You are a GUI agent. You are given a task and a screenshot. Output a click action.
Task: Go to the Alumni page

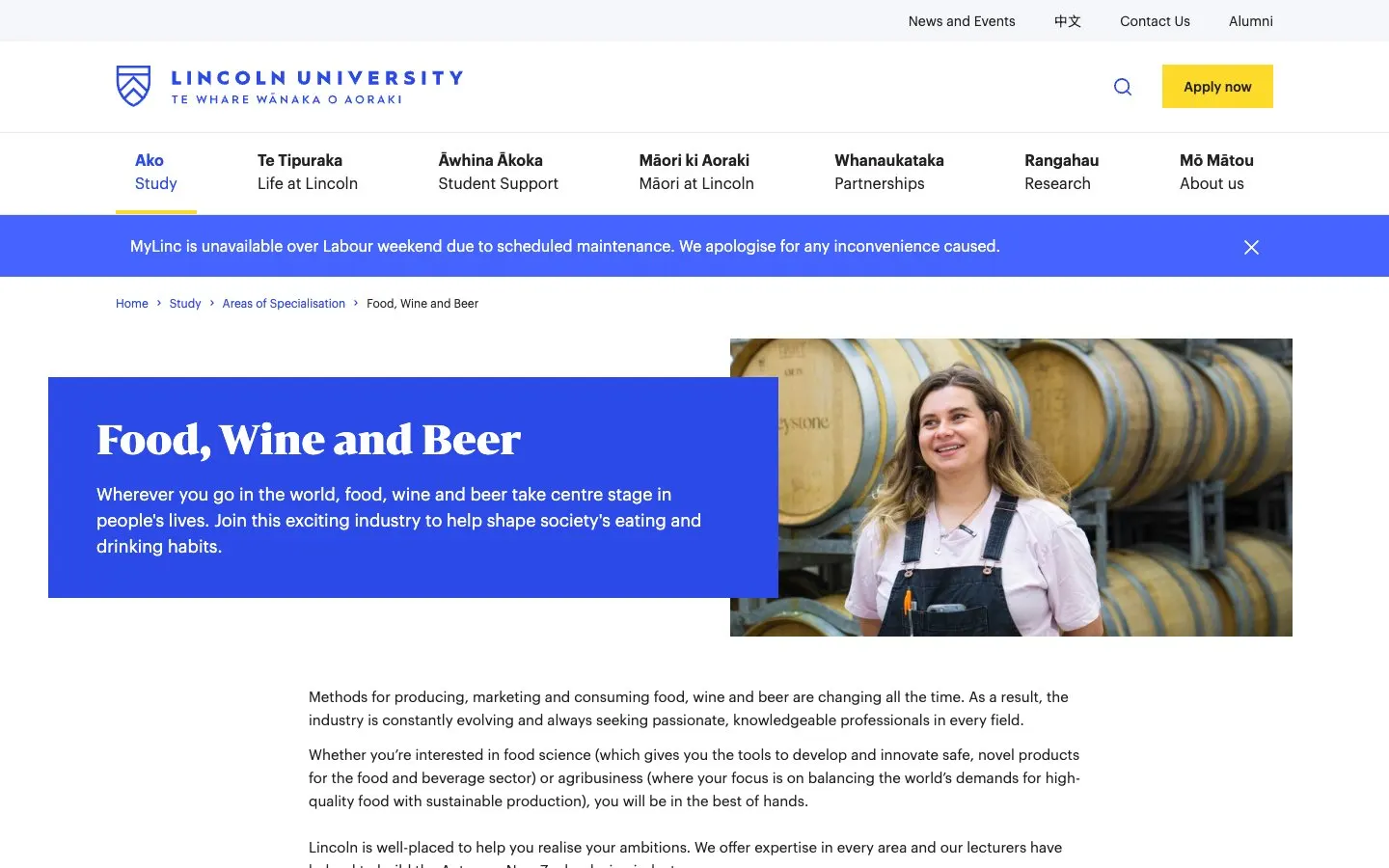(1251, 21)
